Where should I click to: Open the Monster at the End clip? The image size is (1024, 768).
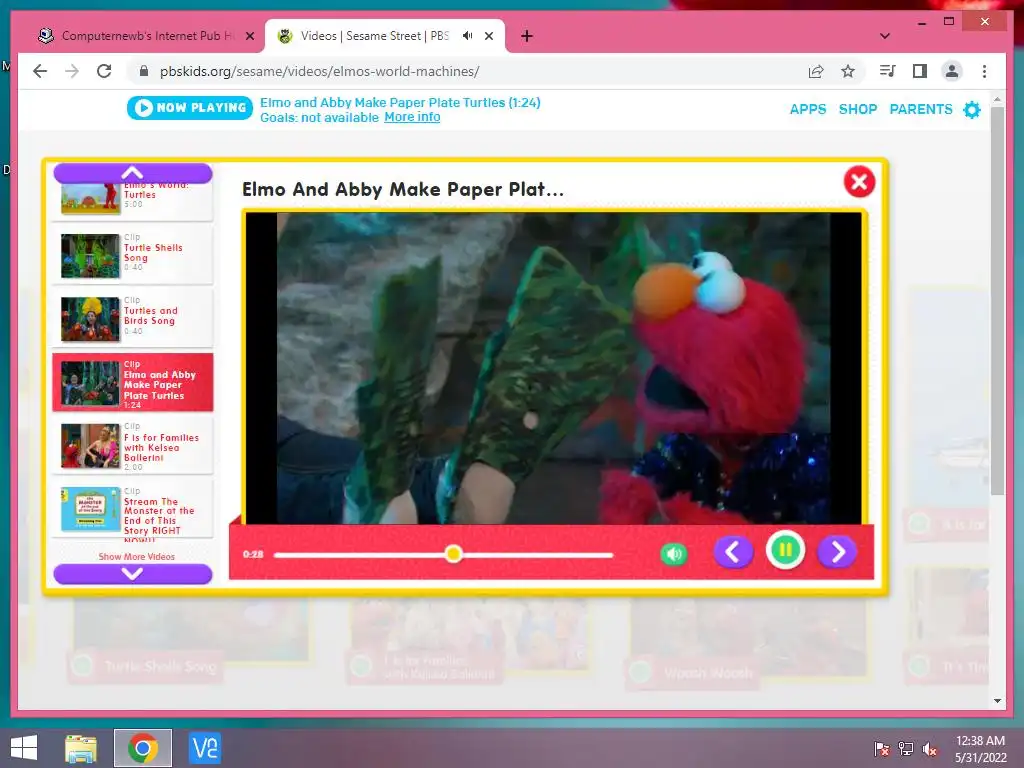(133, 509)
